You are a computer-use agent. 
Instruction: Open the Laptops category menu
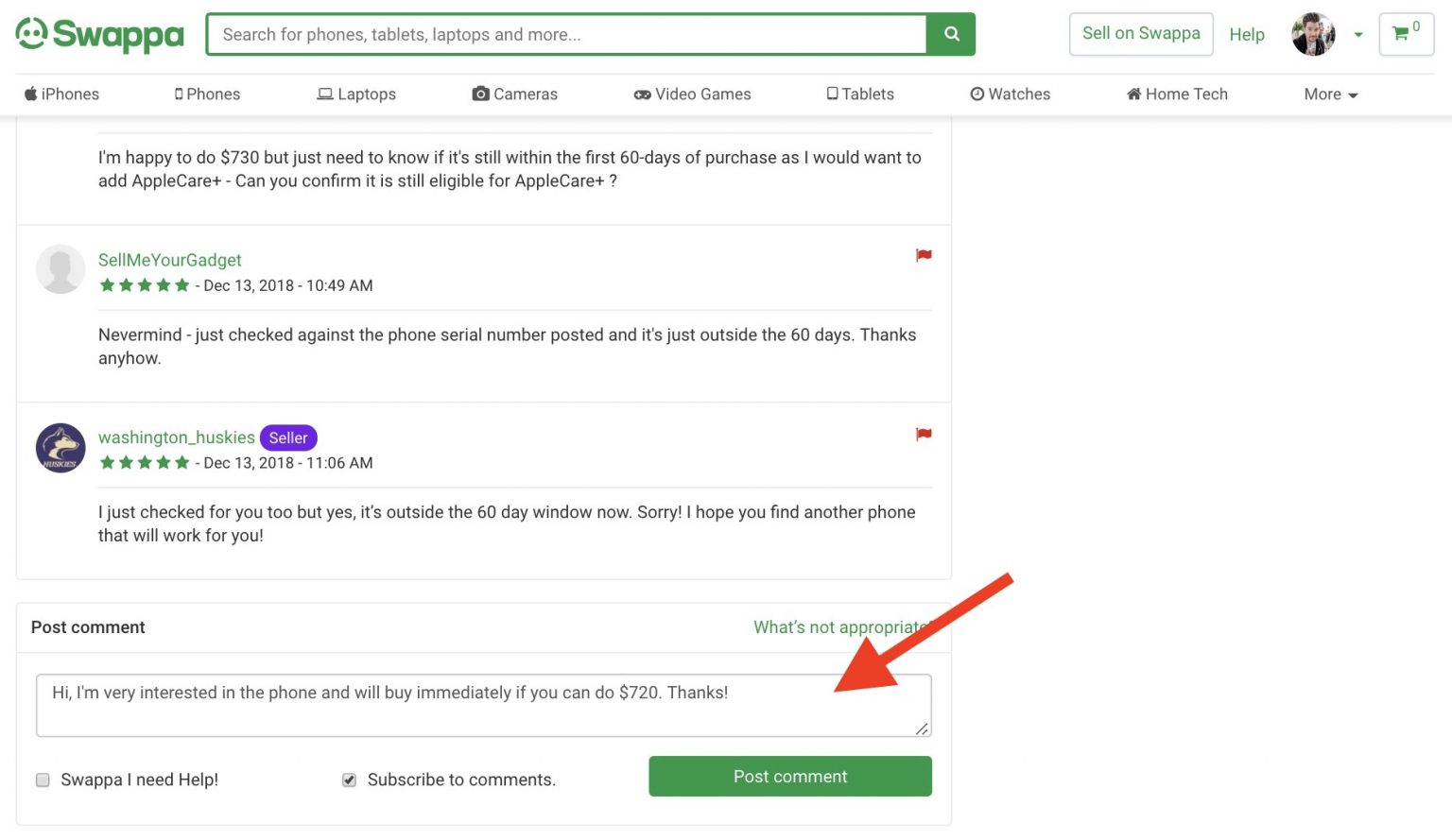356,94
